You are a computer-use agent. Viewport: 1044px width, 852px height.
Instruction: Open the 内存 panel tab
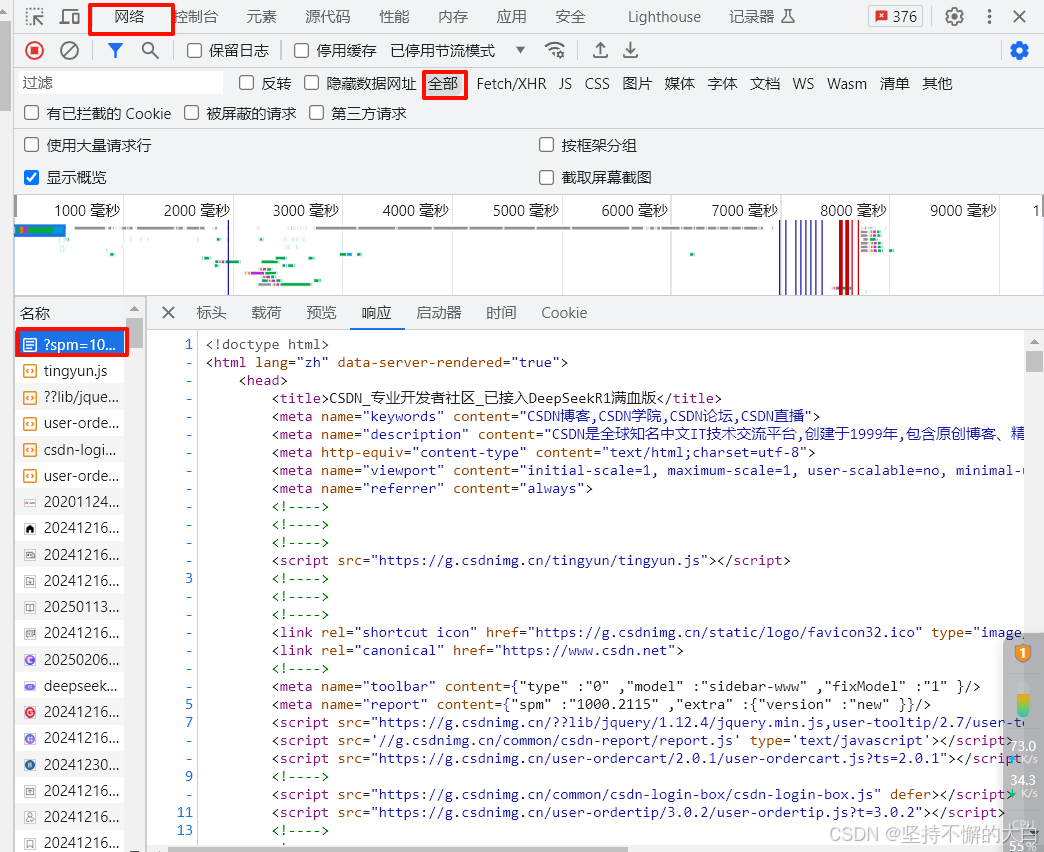click(453, 17)
